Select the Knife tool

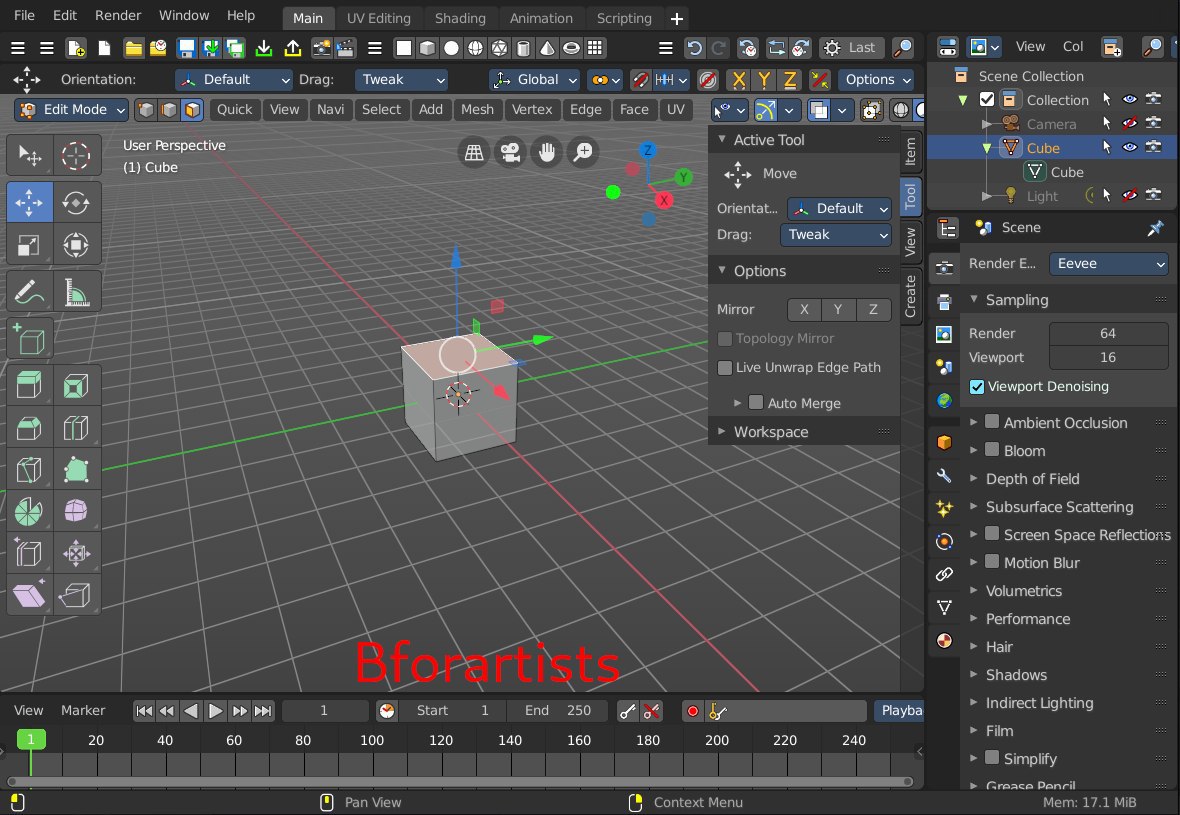tap(29, 470)
